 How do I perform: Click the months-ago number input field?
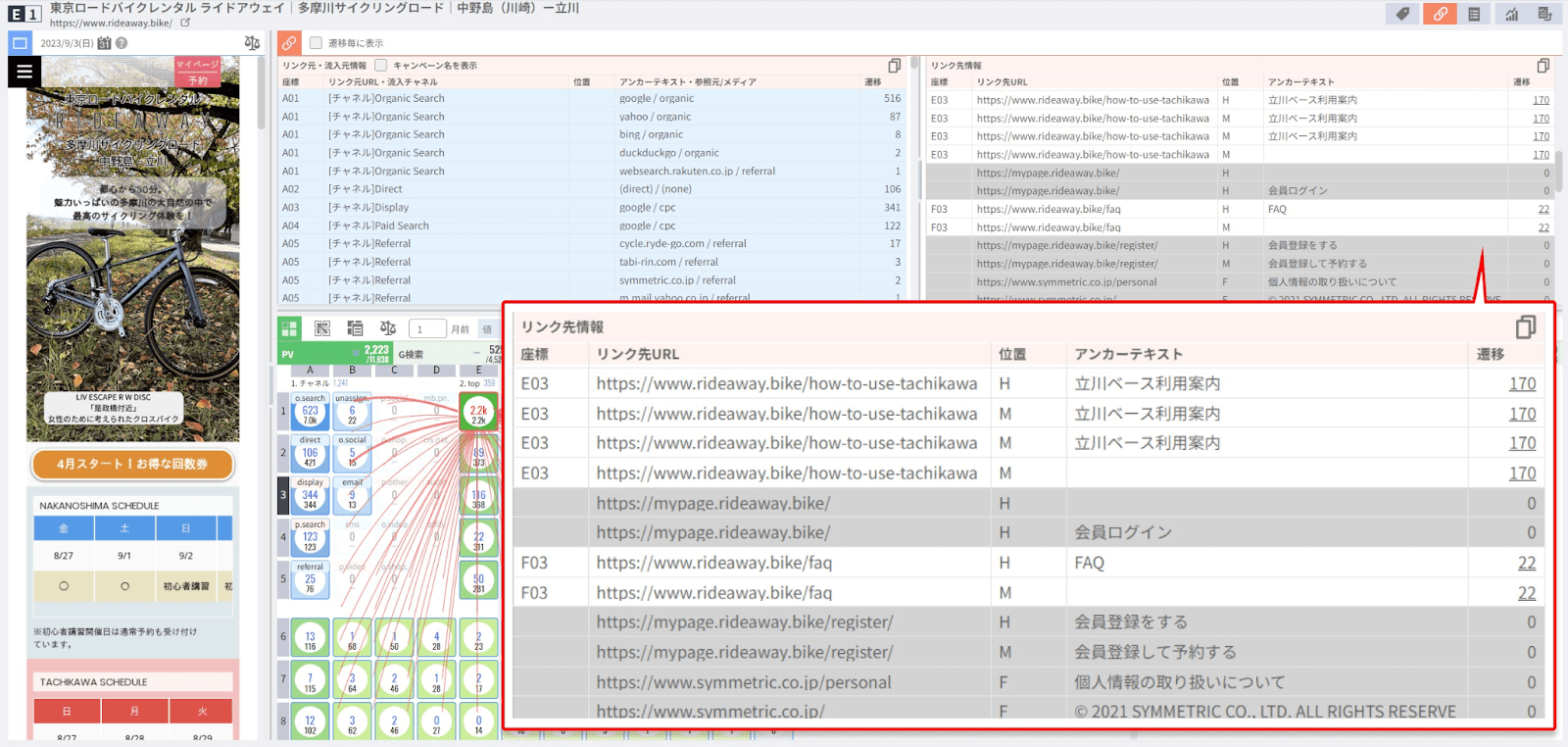(427, 329)
